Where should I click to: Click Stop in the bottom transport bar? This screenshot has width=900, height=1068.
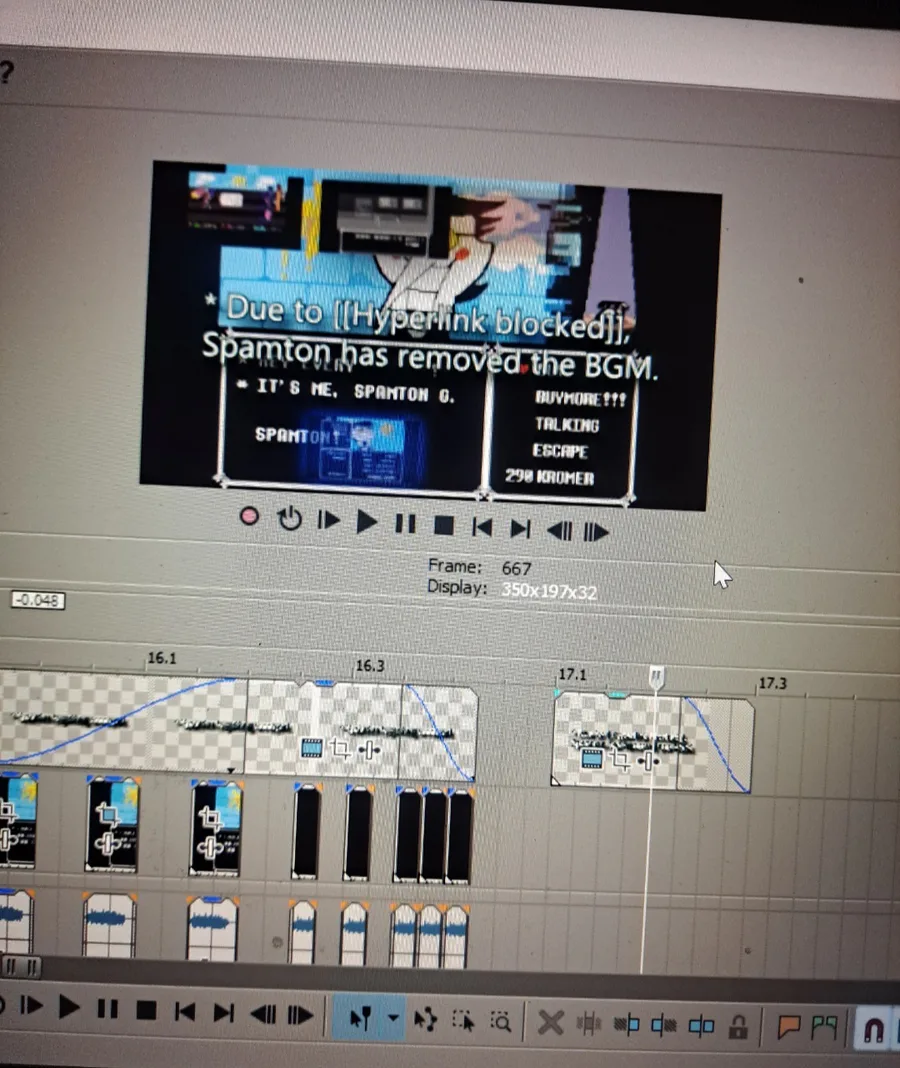(146, 1009)
